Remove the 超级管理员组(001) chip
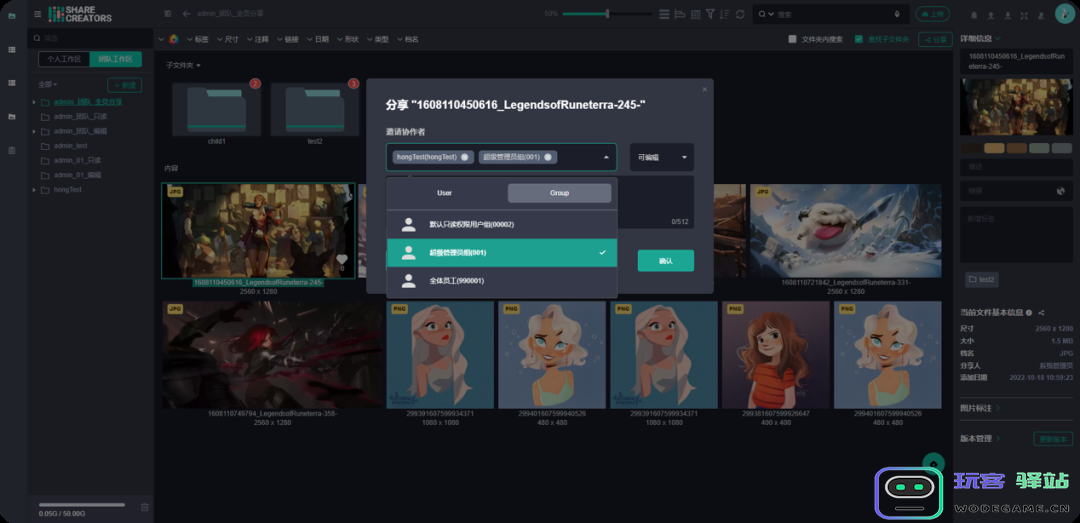1080x523 pixels. (x=548, y=157)
